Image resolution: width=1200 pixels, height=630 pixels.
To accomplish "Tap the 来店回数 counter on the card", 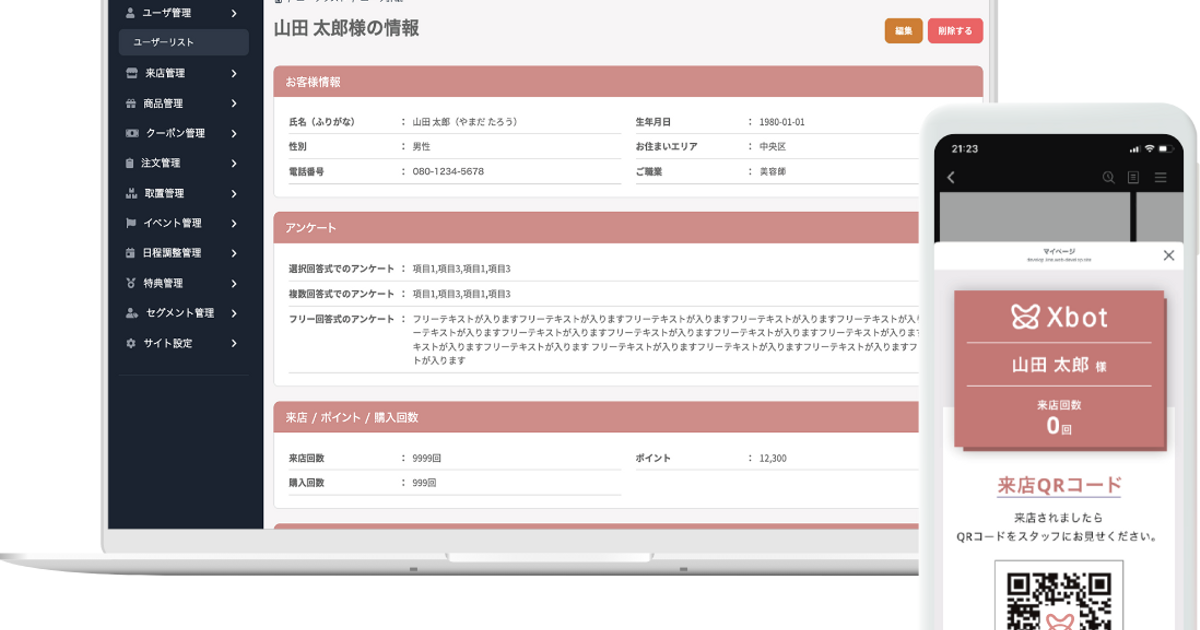I will click(x=1059, y=416).
